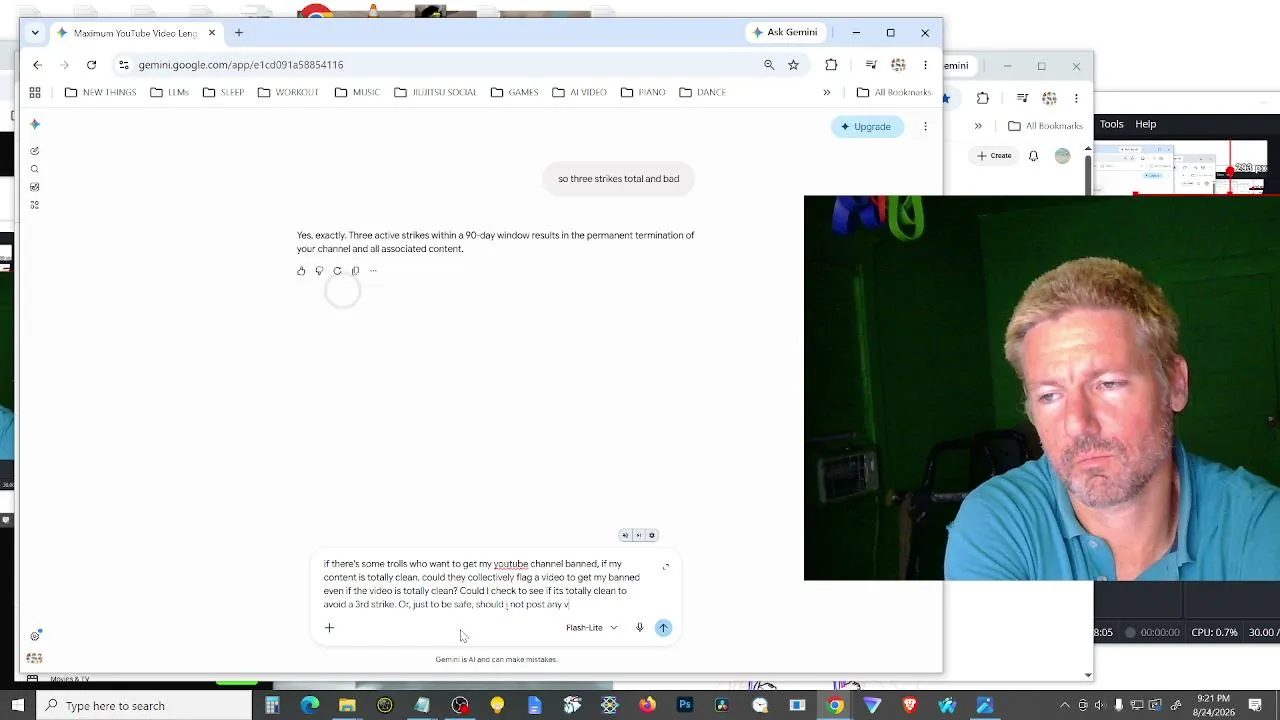
Task: Open notifications bell in the background window
Action: pos(1033,156)
